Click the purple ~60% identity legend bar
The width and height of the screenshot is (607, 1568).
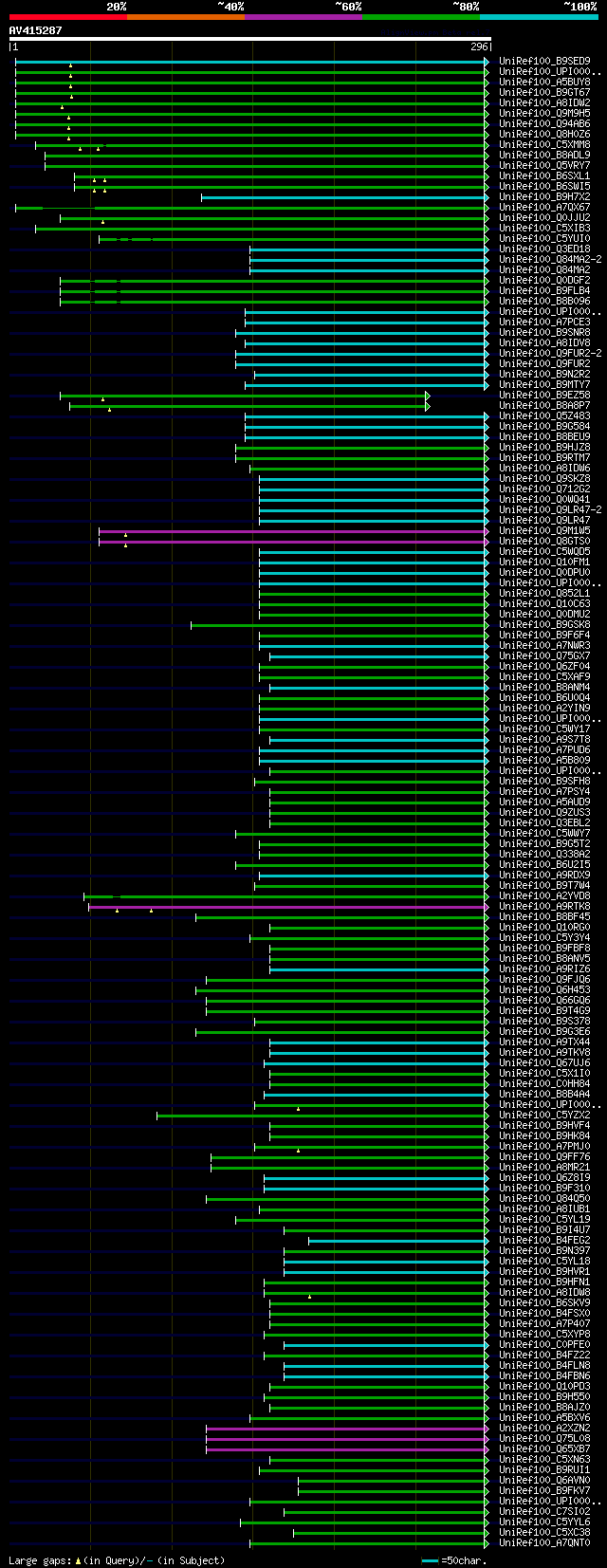click(x=303, y=16)
